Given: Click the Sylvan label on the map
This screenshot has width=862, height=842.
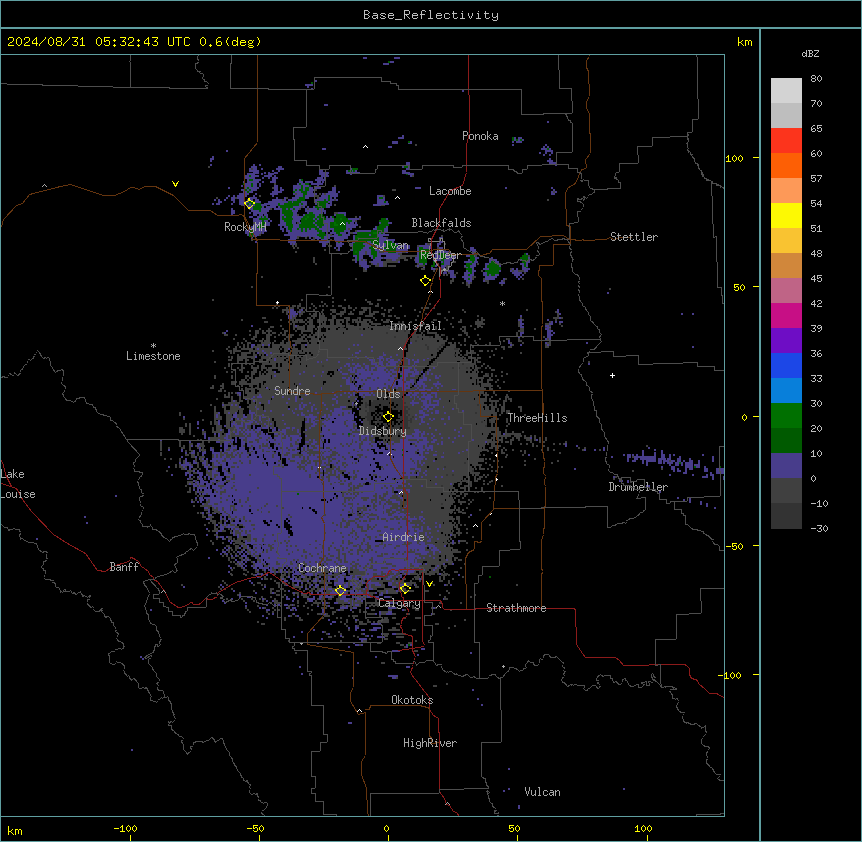Looking at the screenshot, I should (390, 245).
